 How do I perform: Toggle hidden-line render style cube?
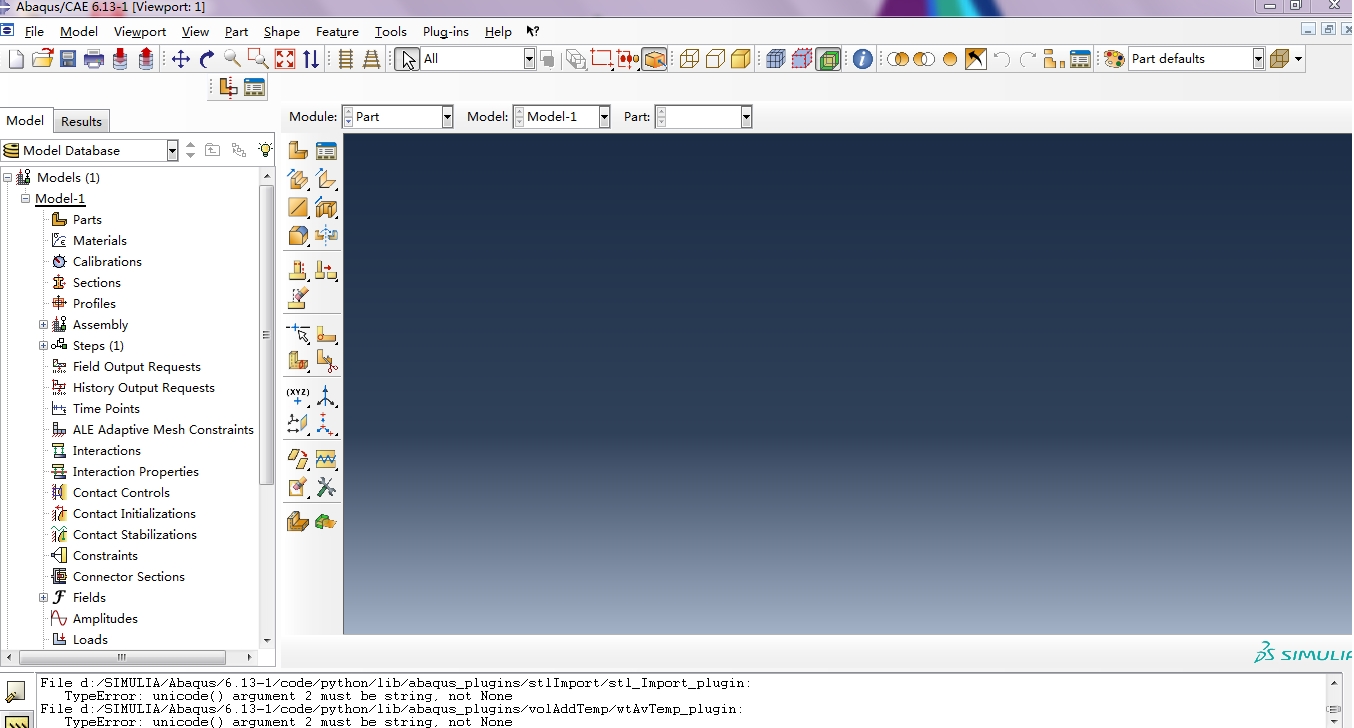pyautogui.click(x=715, y=59)
